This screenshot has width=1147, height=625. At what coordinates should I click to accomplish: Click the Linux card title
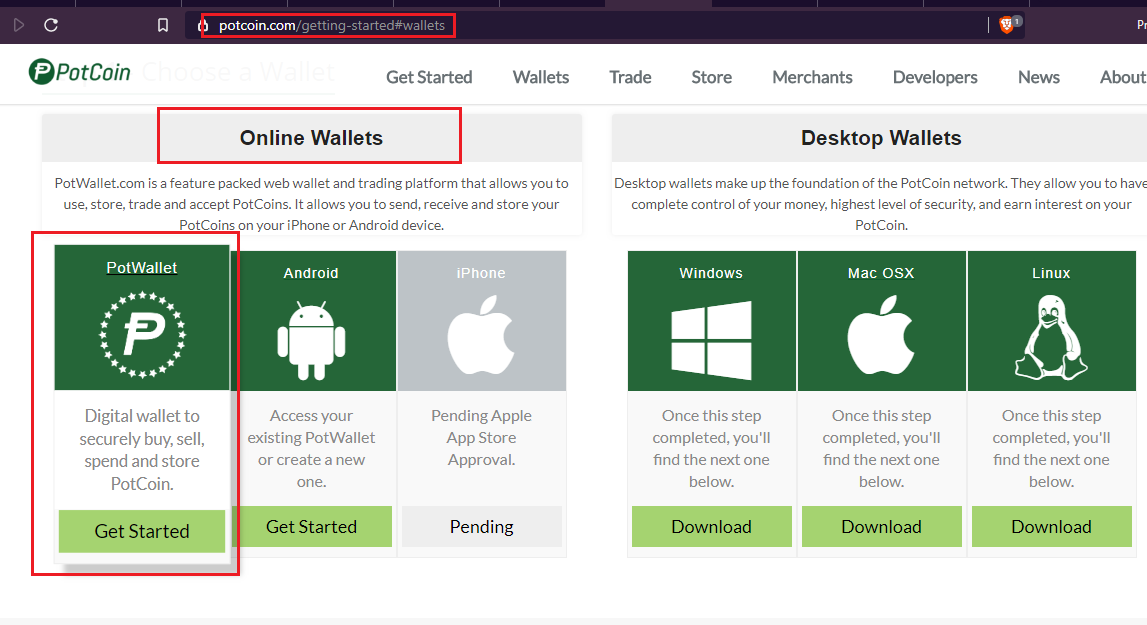pyautogui.click(x=1051, y=273)
